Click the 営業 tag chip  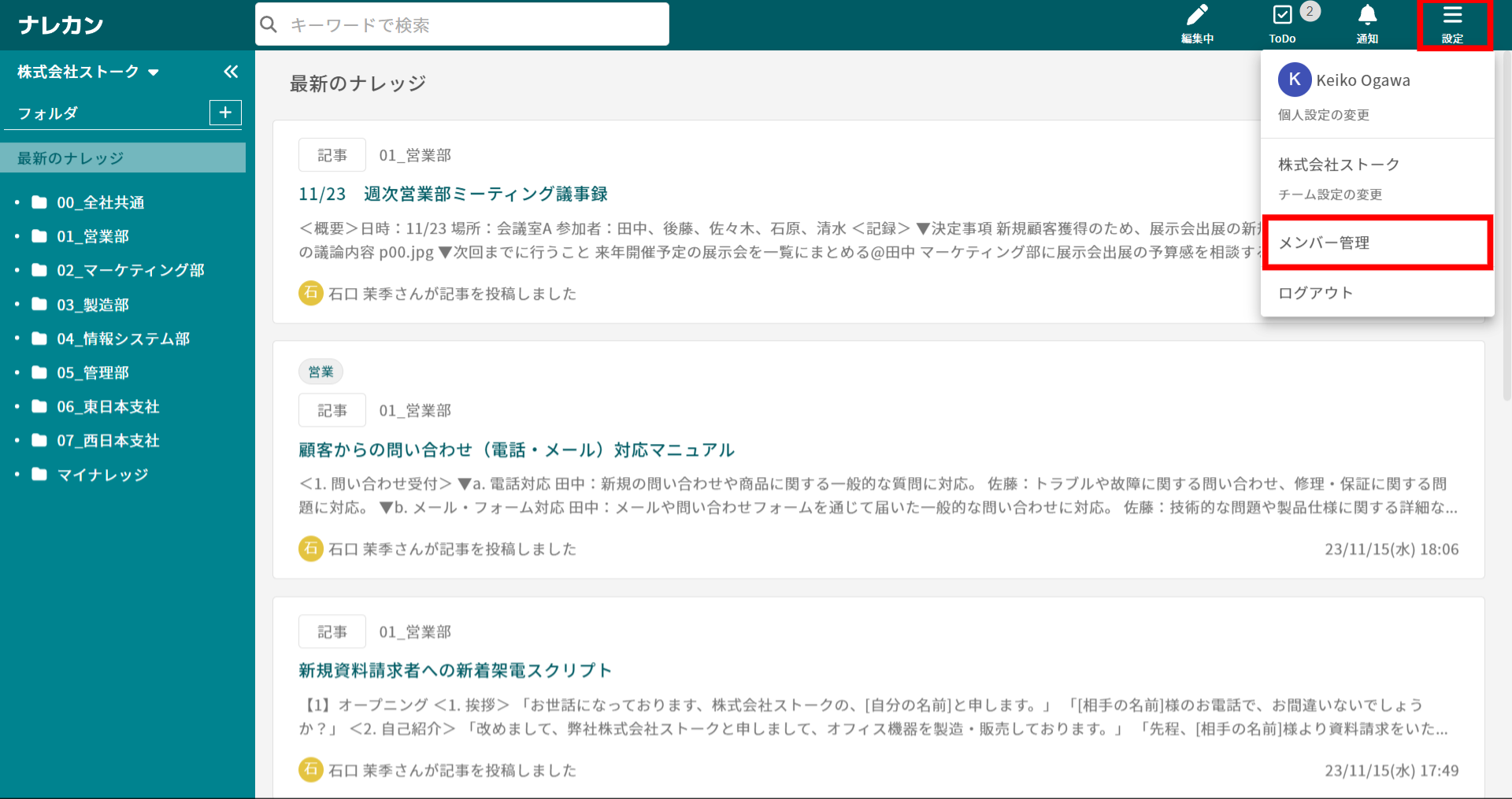click(x=321, y=372)
